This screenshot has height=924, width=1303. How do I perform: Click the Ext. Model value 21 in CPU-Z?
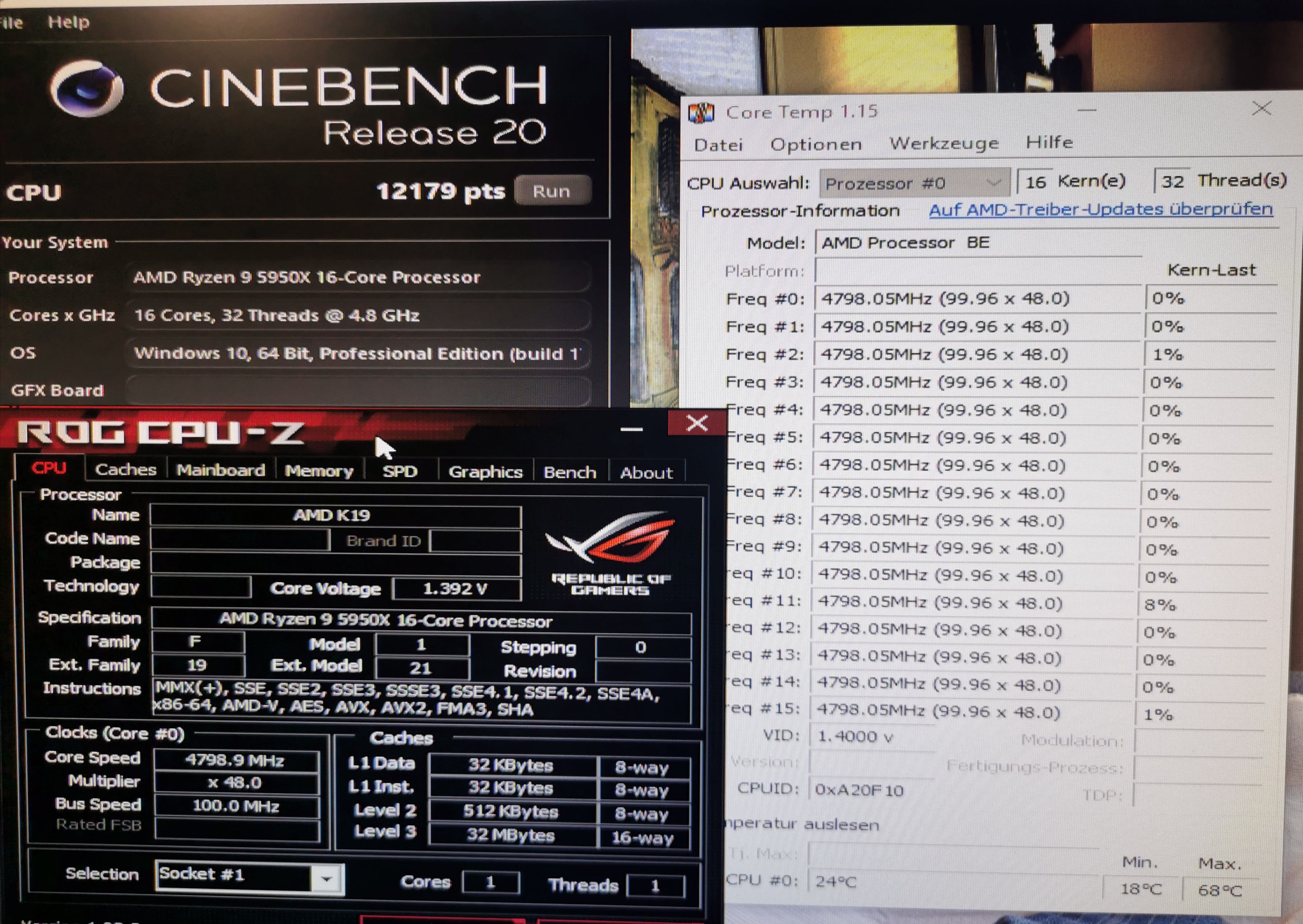pos(422,669)
